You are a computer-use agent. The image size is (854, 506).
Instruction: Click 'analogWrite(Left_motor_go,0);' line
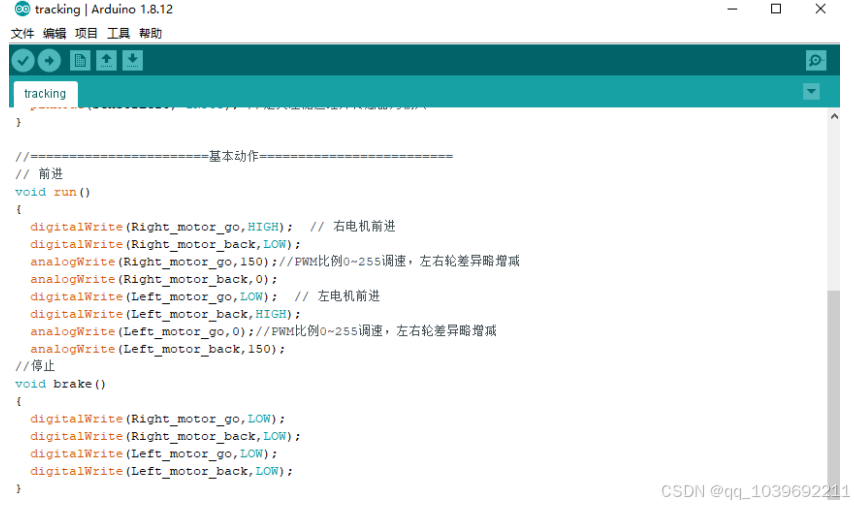(x=142, y=332)
